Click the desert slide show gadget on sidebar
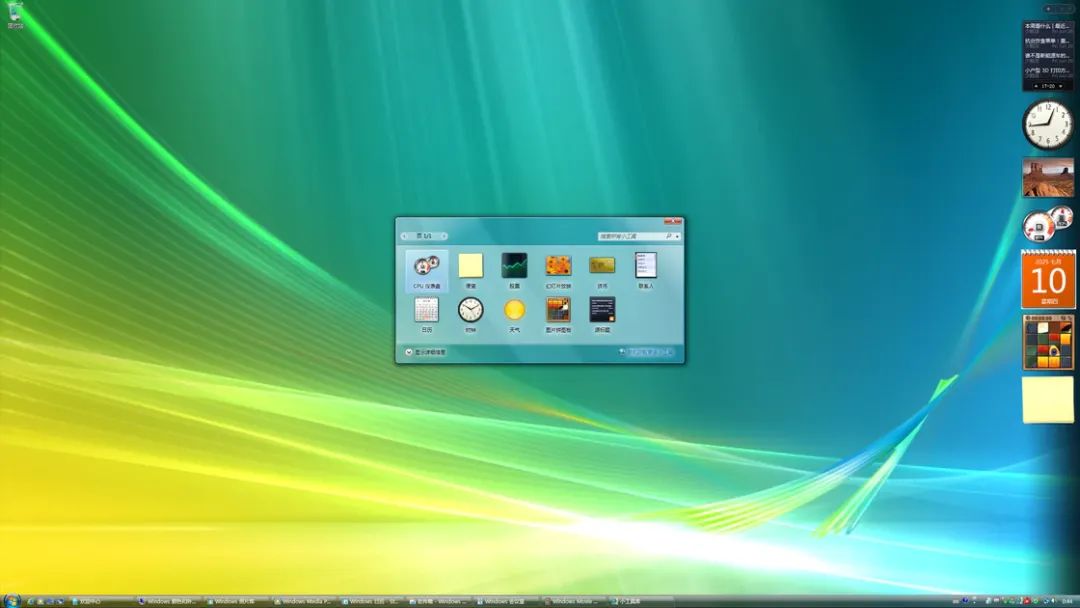The height and width of the screenshot is (608, 1080). [x=1048, y=177]
